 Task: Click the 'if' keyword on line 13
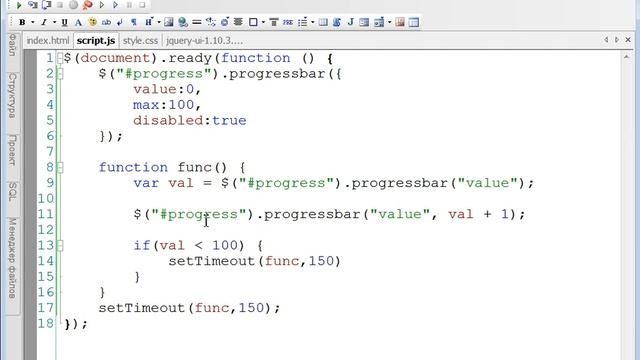pos(142,246)
